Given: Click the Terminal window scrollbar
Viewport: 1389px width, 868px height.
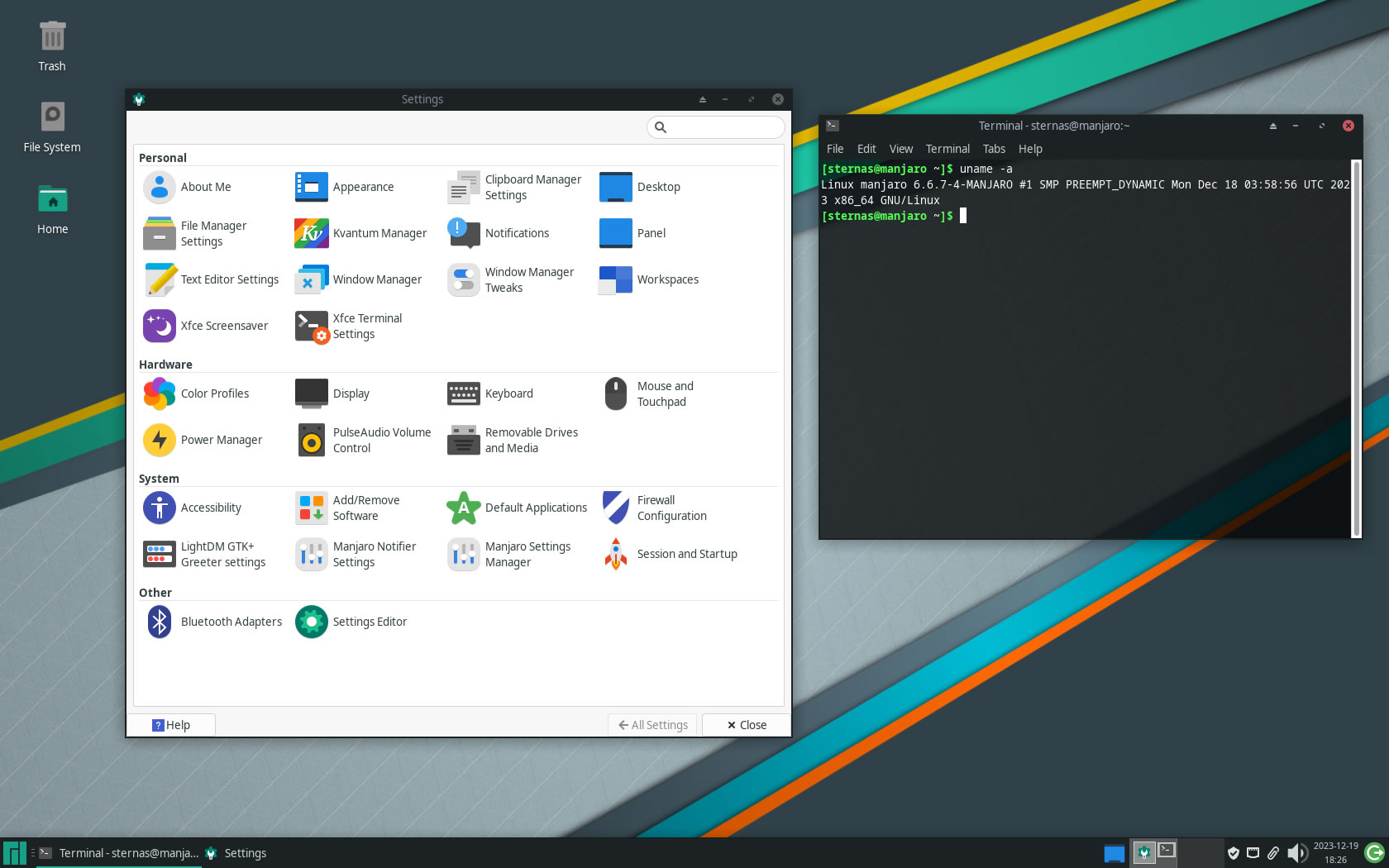Looking at the screenshot, I should pos(1356,349).
